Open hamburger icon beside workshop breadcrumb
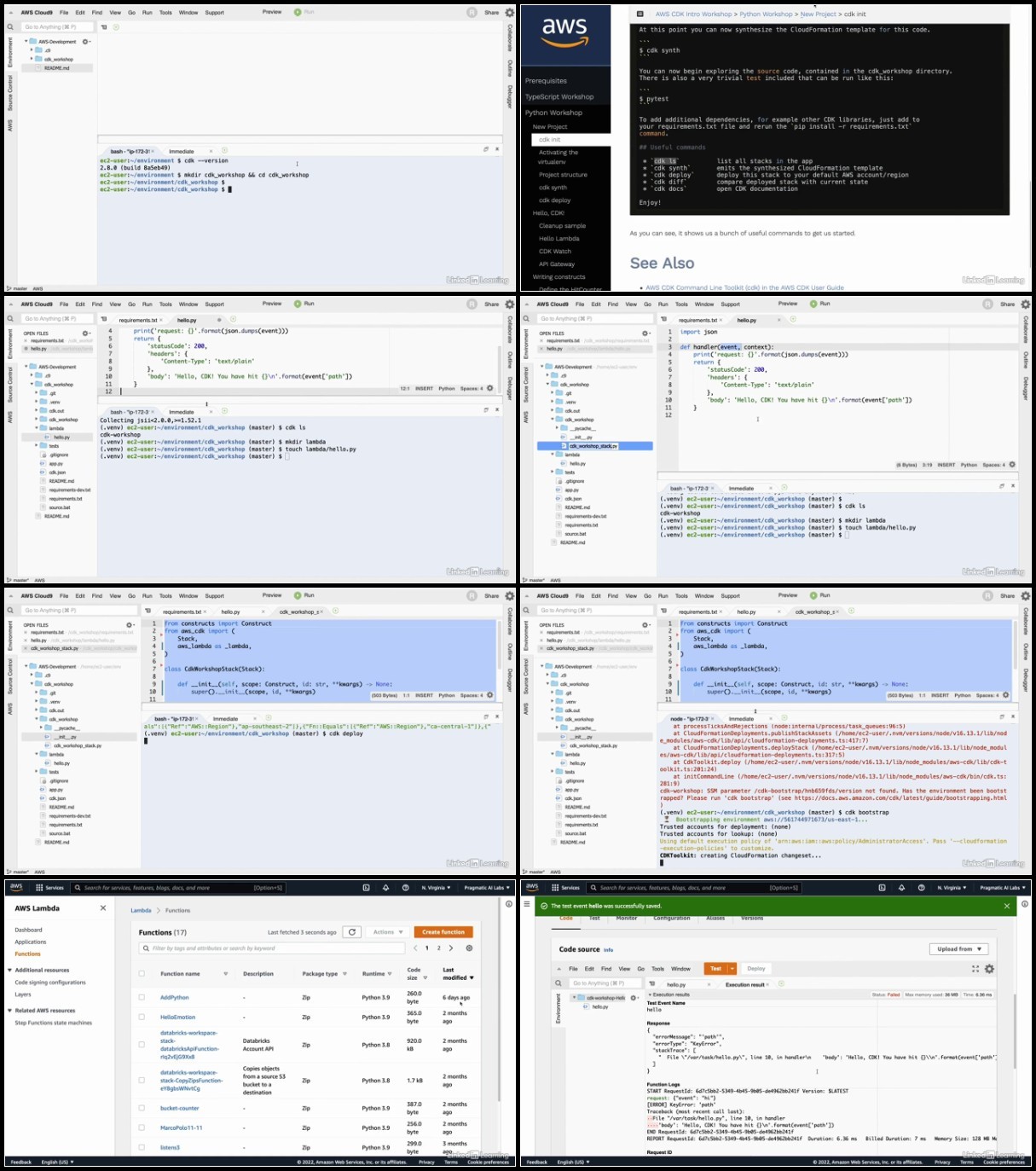 tap(640, 14)
